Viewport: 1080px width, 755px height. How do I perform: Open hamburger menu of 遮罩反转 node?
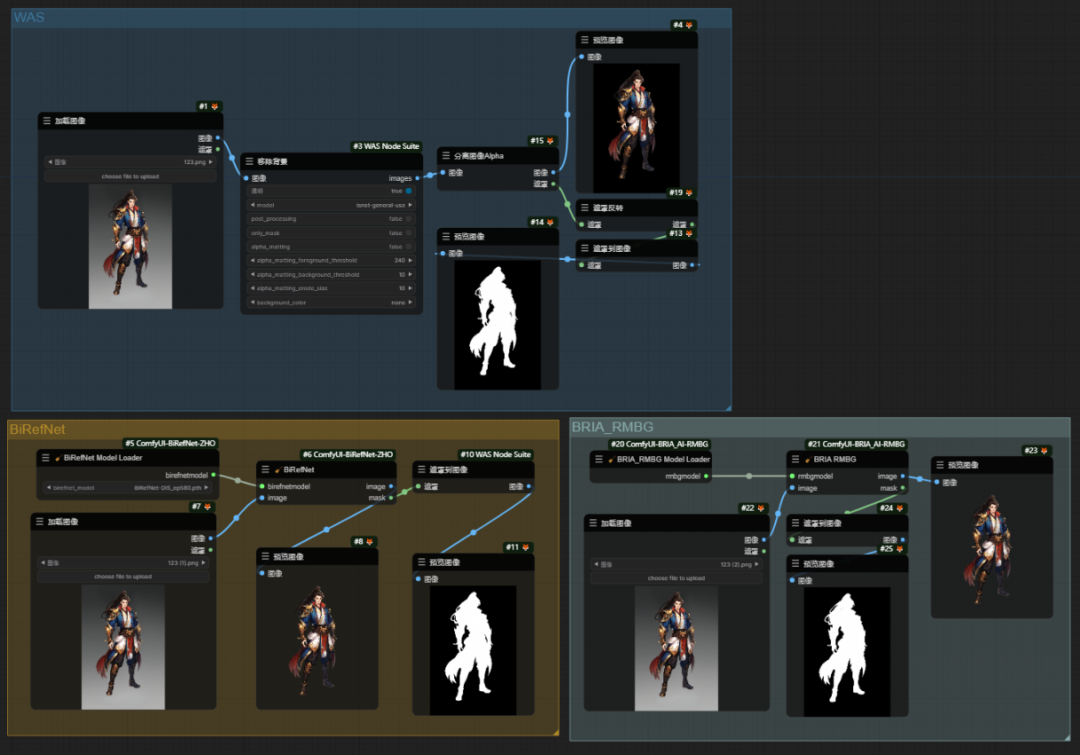[585, 207]
